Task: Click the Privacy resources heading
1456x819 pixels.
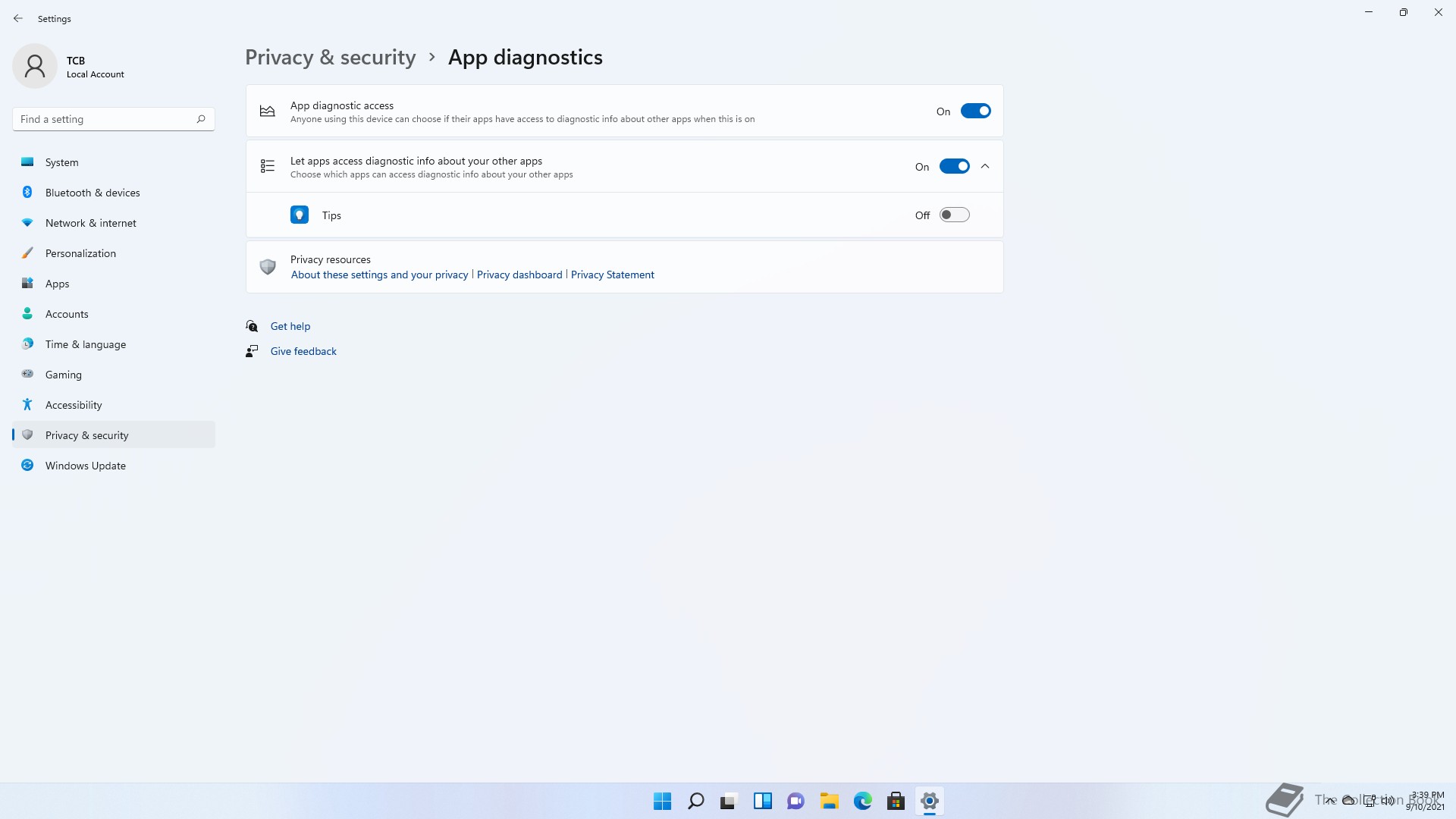Action: (330, 259)
